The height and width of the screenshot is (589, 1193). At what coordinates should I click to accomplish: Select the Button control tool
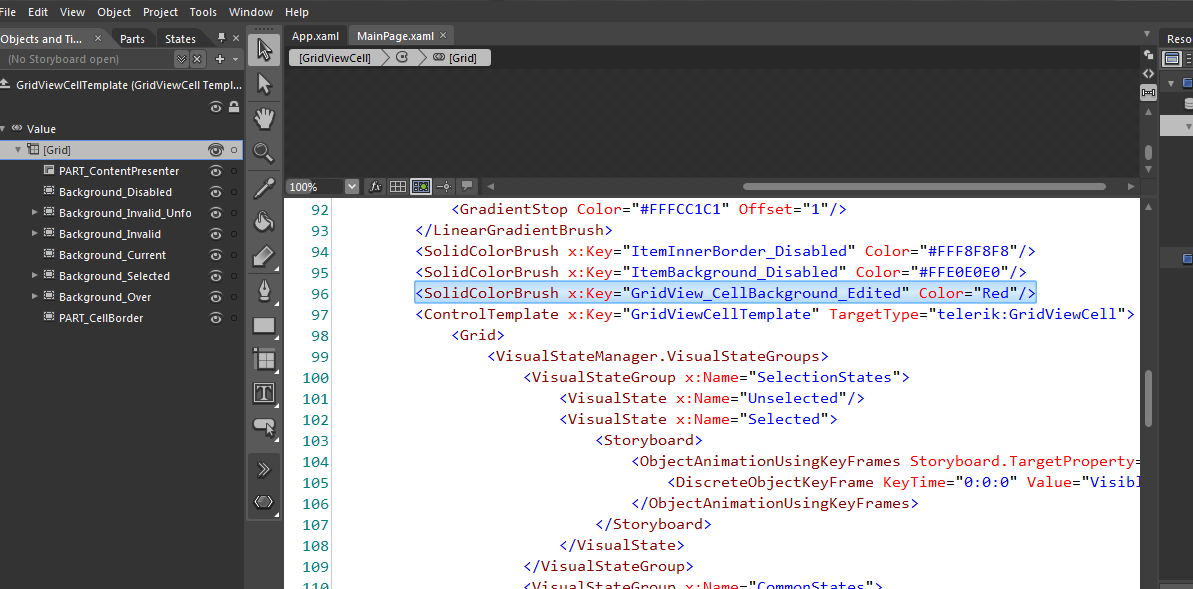tap(264, 428)
